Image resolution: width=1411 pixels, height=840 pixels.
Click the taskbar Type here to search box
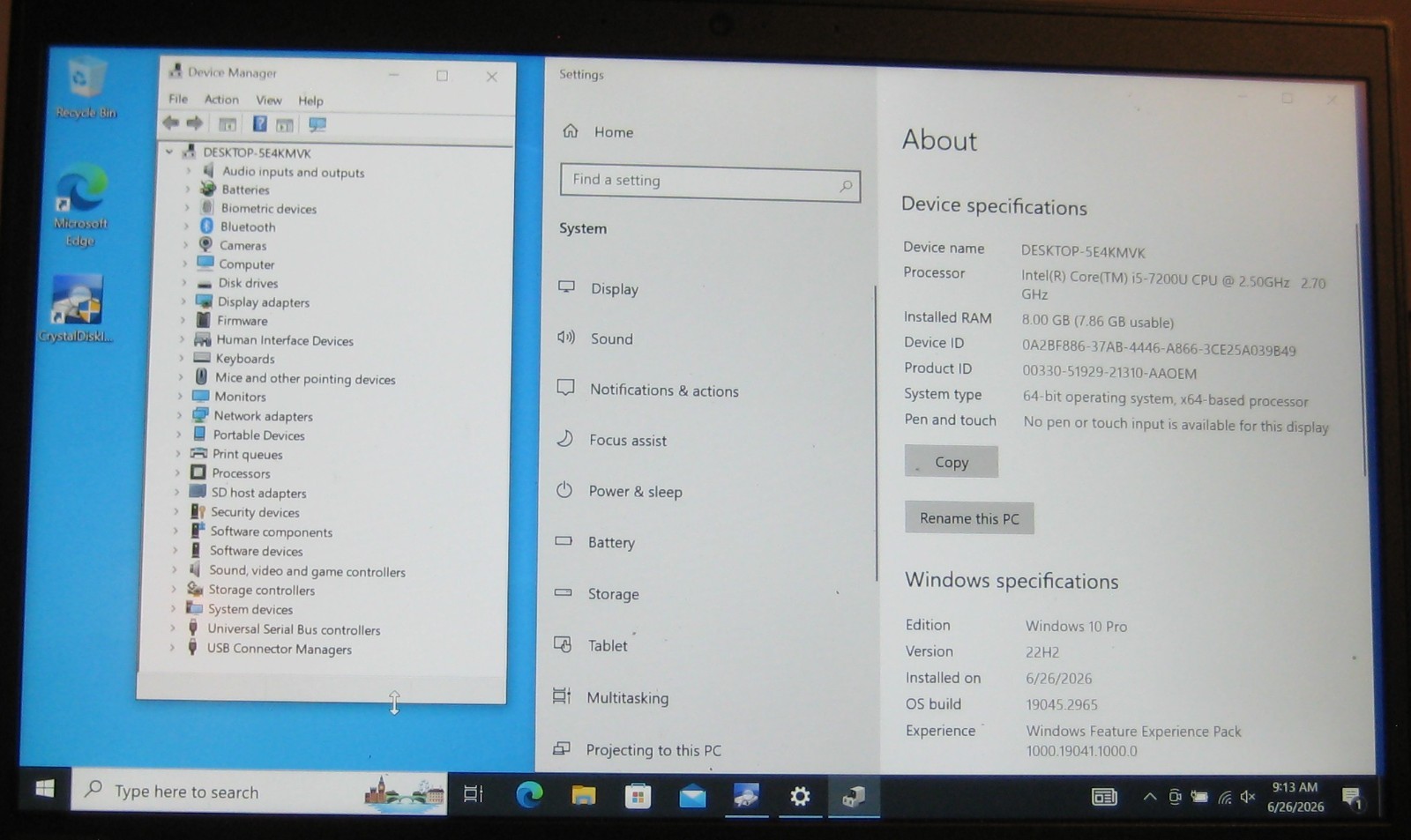pyautogui.click(x=260, y=792)
